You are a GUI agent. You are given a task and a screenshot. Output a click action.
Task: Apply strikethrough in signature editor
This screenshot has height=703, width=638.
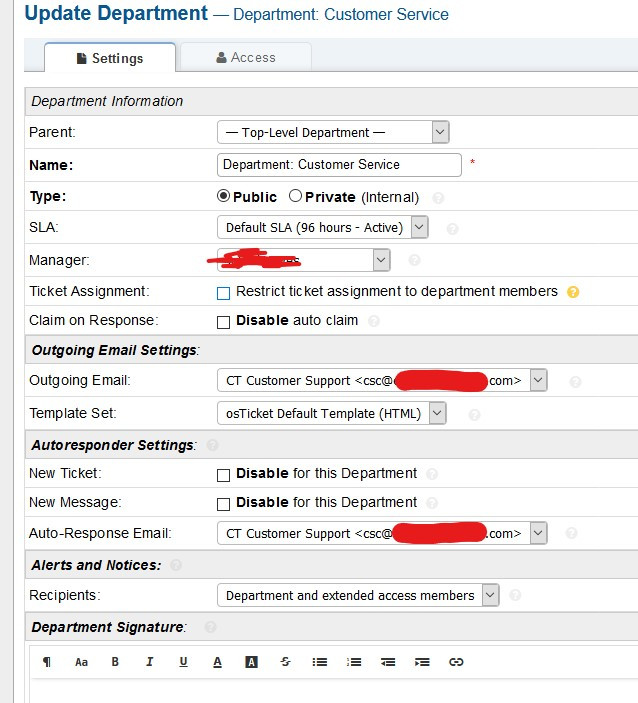(x=286, y=662)
